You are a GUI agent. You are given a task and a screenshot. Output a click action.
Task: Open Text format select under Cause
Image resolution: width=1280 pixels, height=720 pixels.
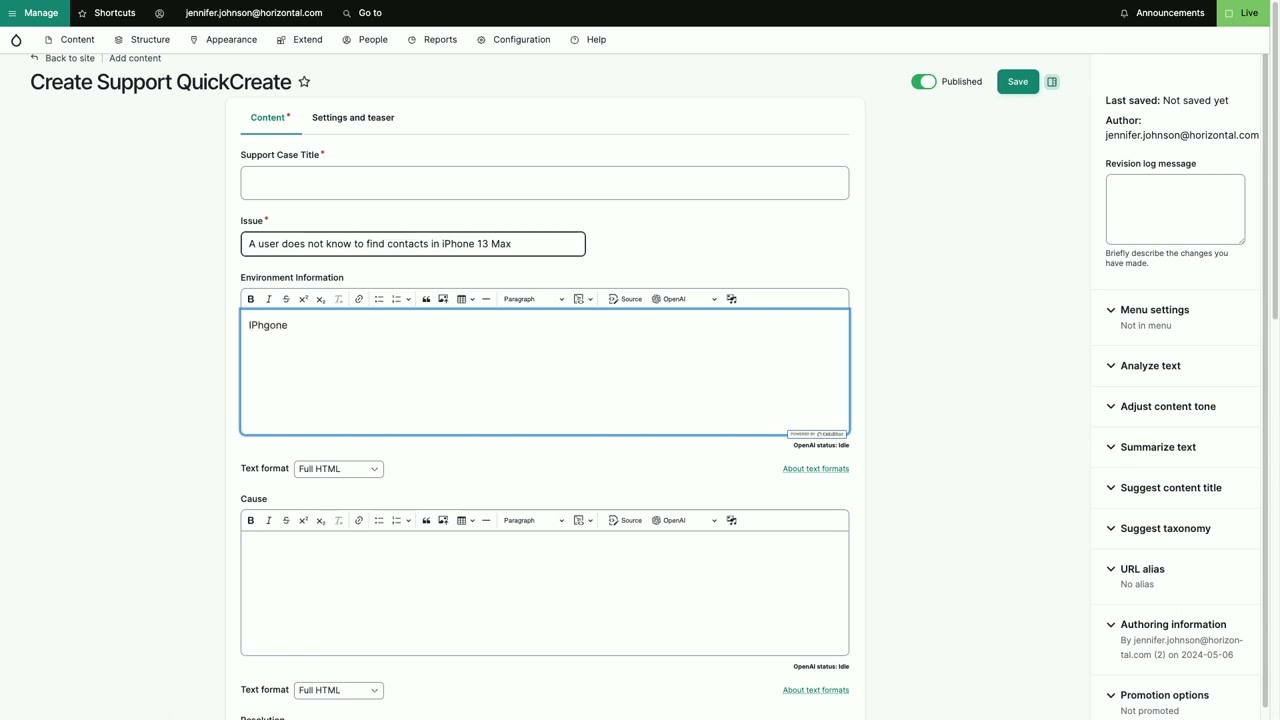[x=338, y=690]
